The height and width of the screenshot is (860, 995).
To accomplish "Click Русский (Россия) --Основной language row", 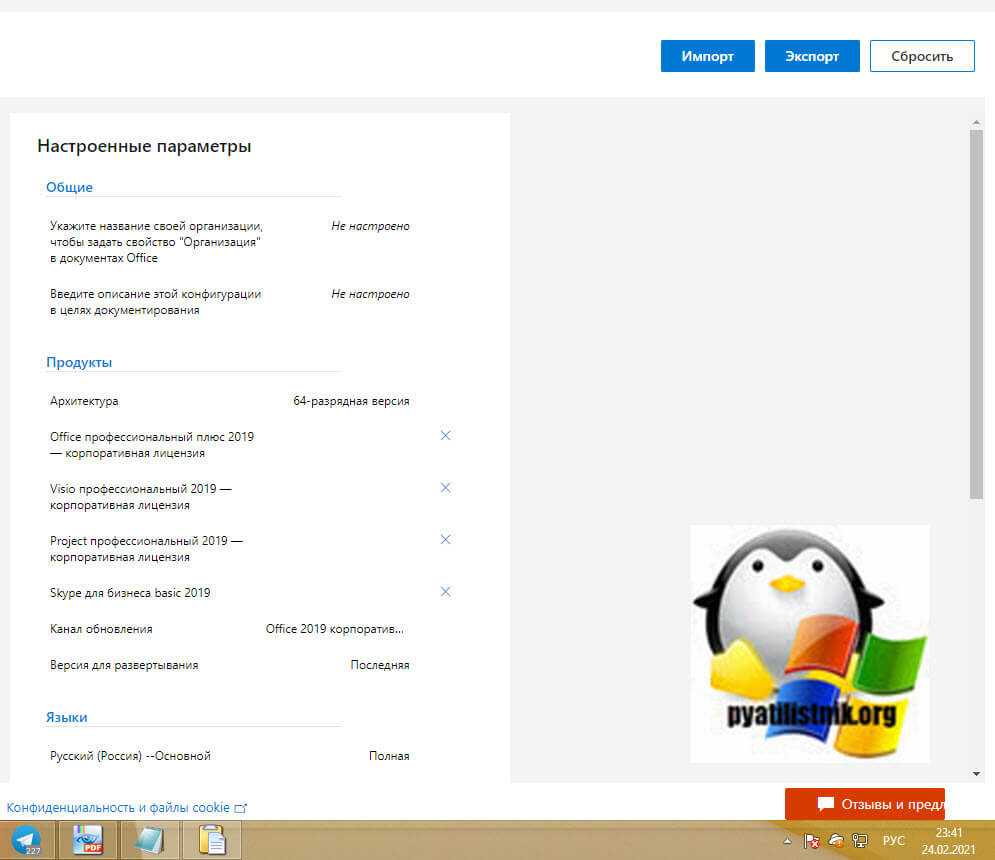I will point(130,756).
